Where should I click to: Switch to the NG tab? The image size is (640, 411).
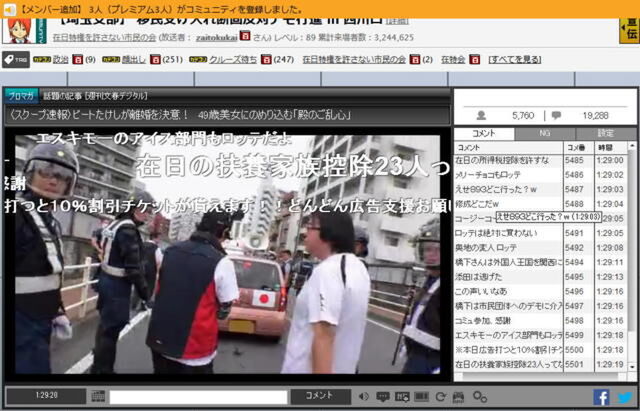pyautogui.click(x=544, y=133)
